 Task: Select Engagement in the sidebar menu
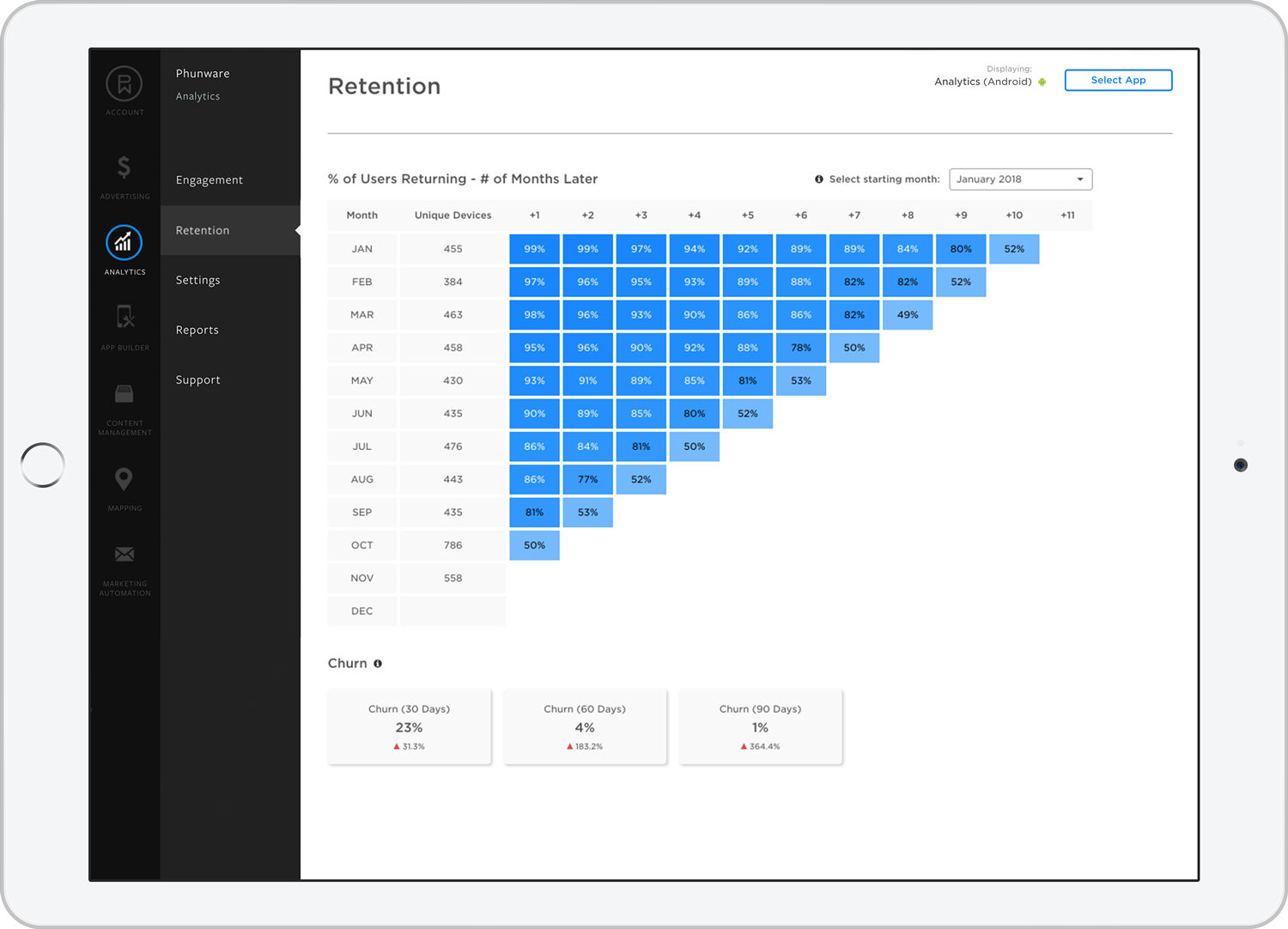point(209,179)
